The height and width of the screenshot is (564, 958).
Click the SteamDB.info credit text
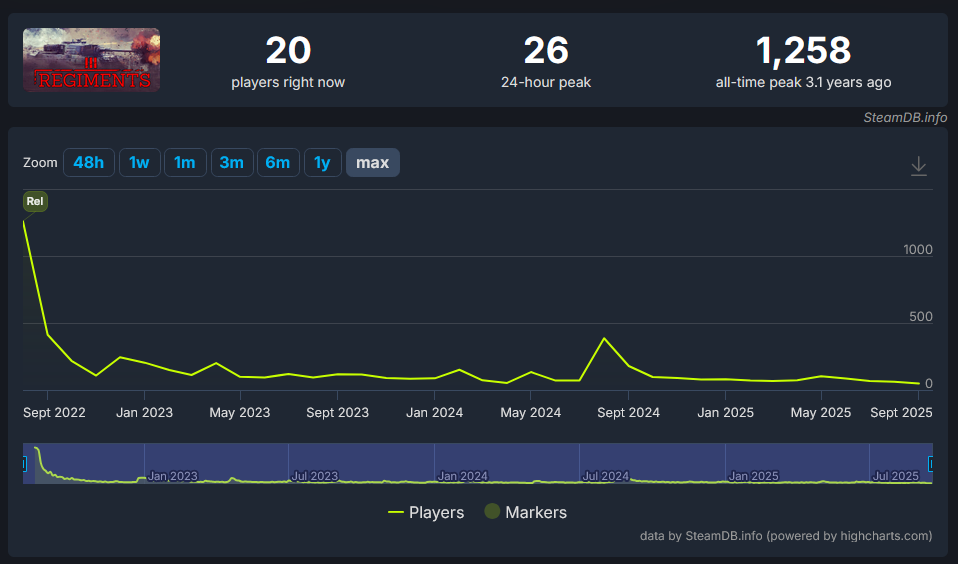coord(905,117)
